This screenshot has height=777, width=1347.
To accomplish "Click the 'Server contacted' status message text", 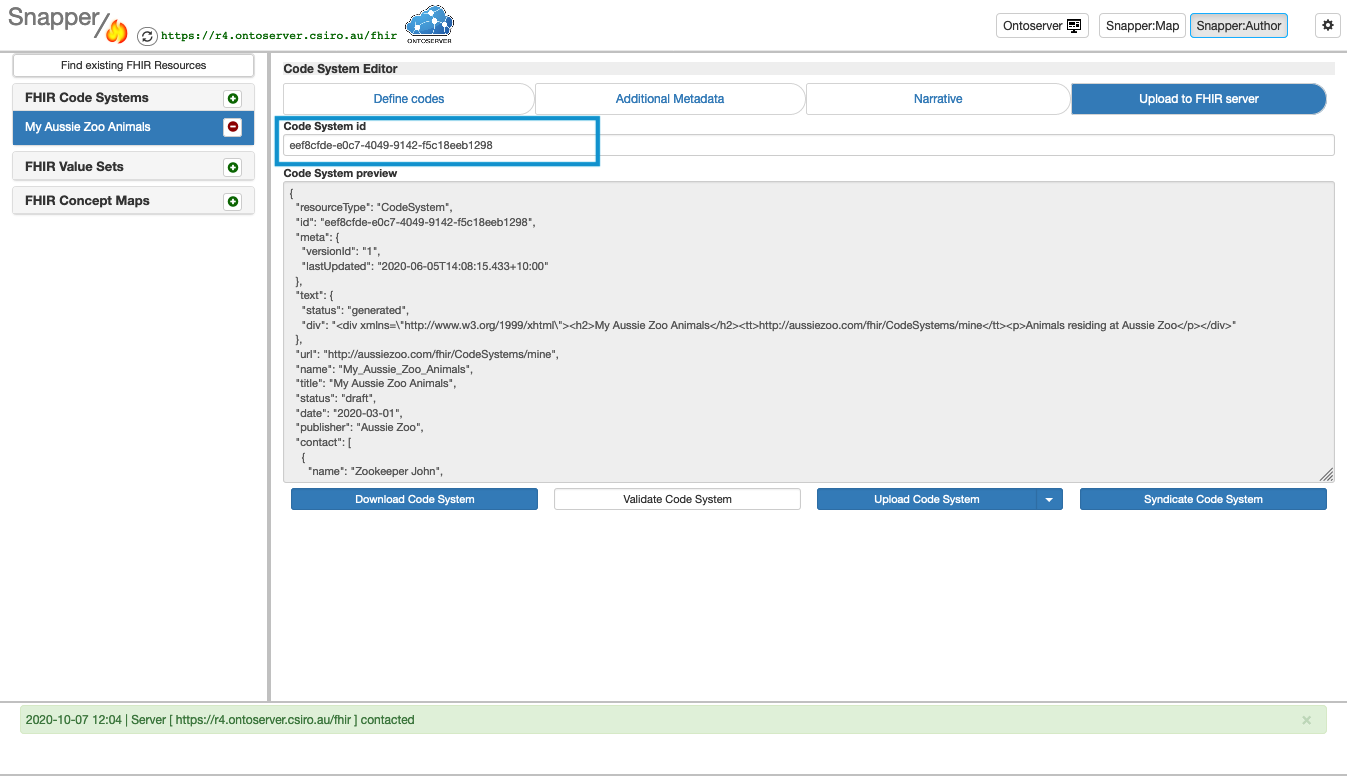I will [x=220, y=720].
